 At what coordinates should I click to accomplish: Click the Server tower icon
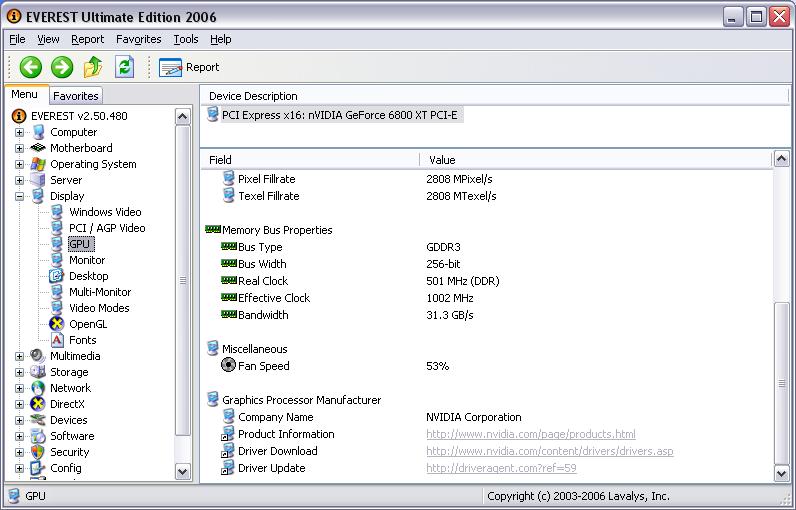(x=38, y=180)
